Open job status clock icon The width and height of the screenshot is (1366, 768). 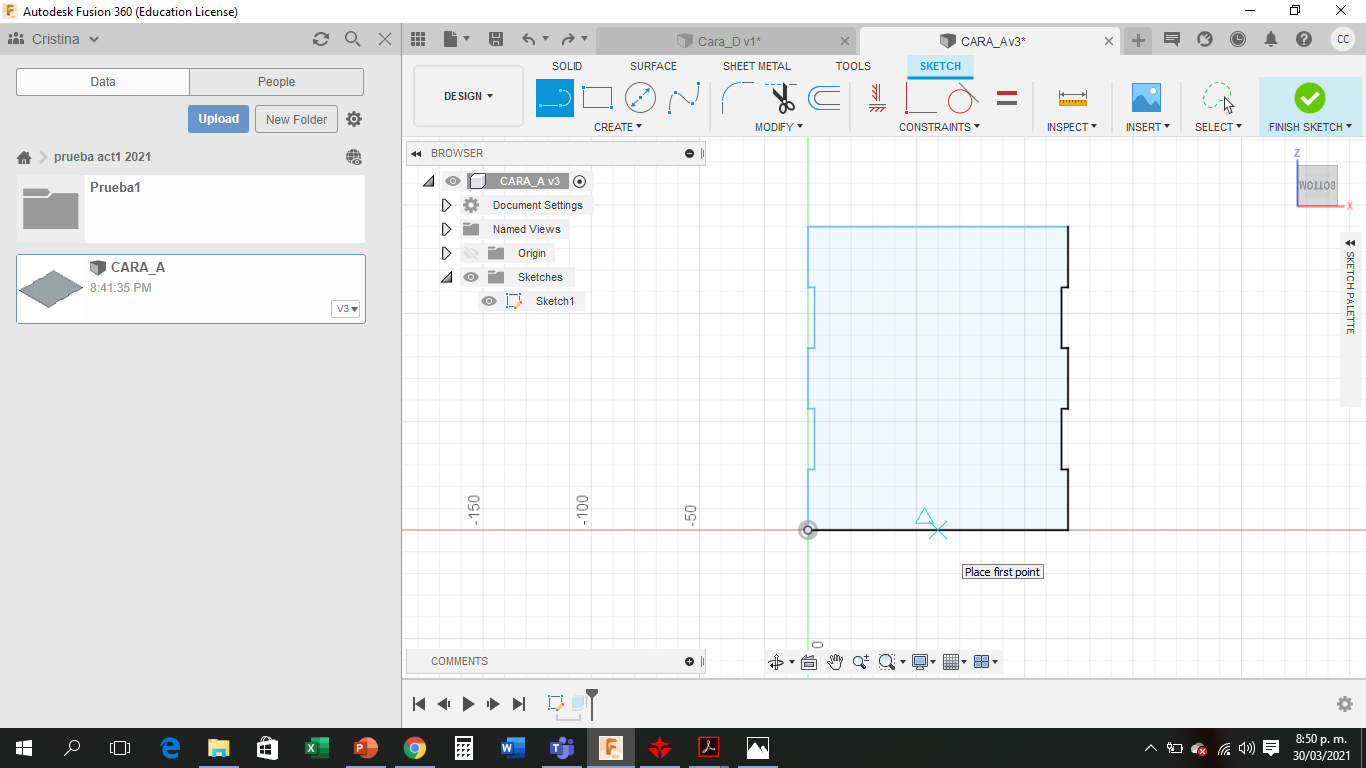pyautogui.click(x=1238, y=39)
